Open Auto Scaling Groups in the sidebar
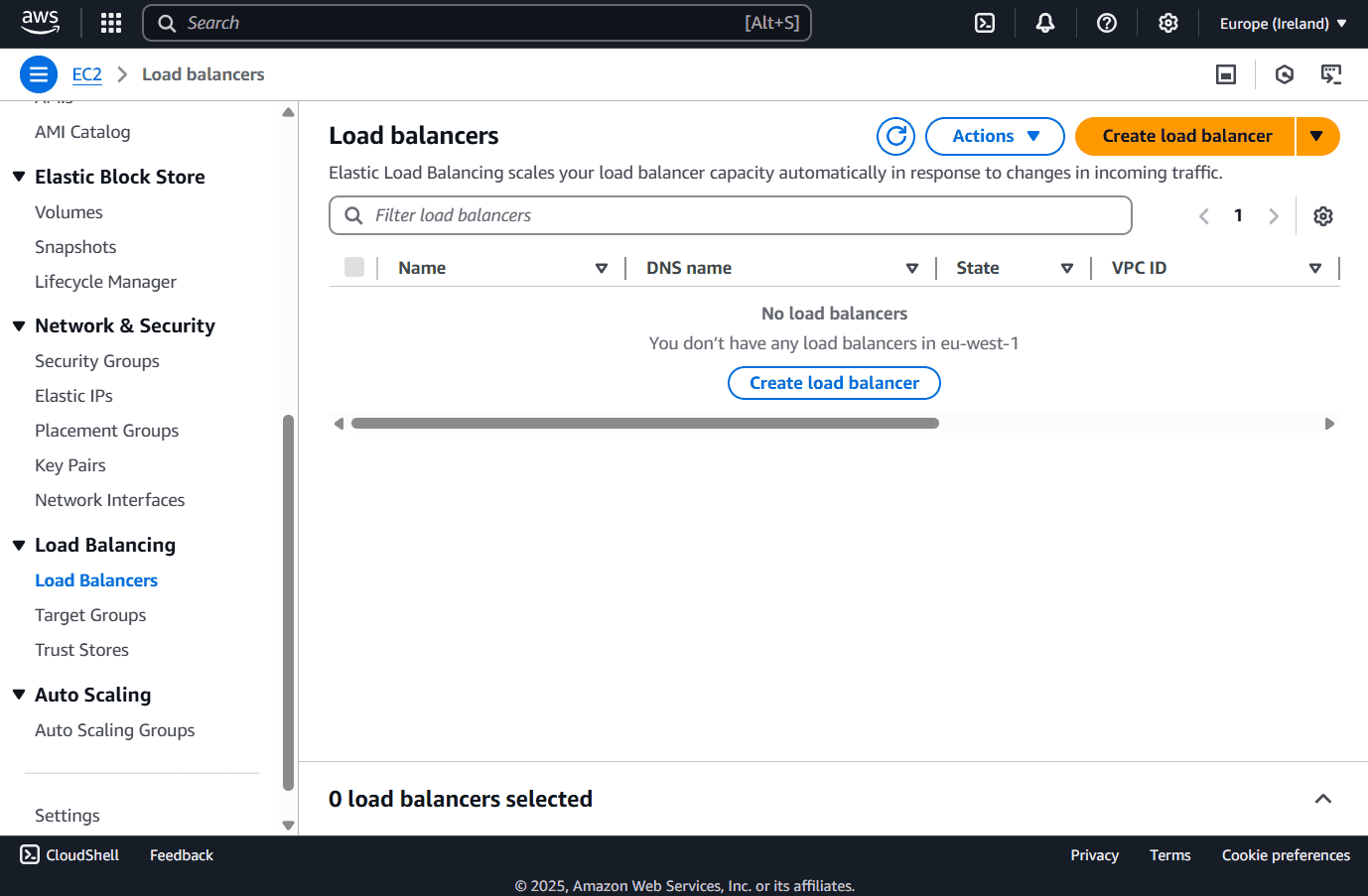 pyautogui.click(x=114, y=730)
